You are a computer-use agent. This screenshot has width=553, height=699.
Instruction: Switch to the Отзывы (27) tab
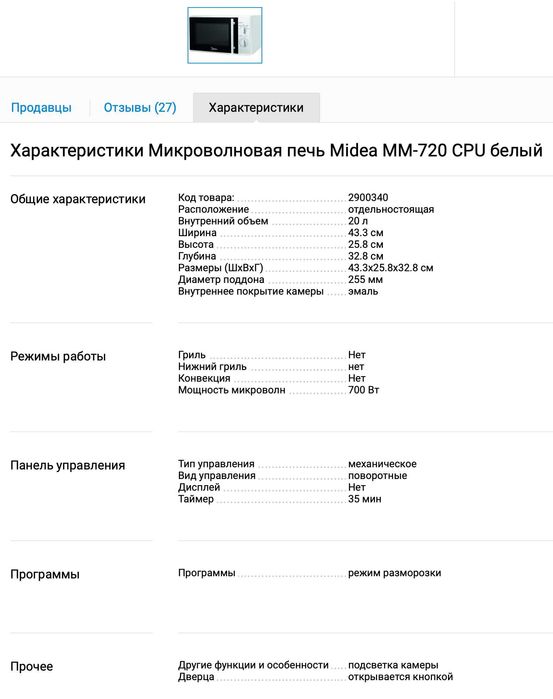(140, 107)
